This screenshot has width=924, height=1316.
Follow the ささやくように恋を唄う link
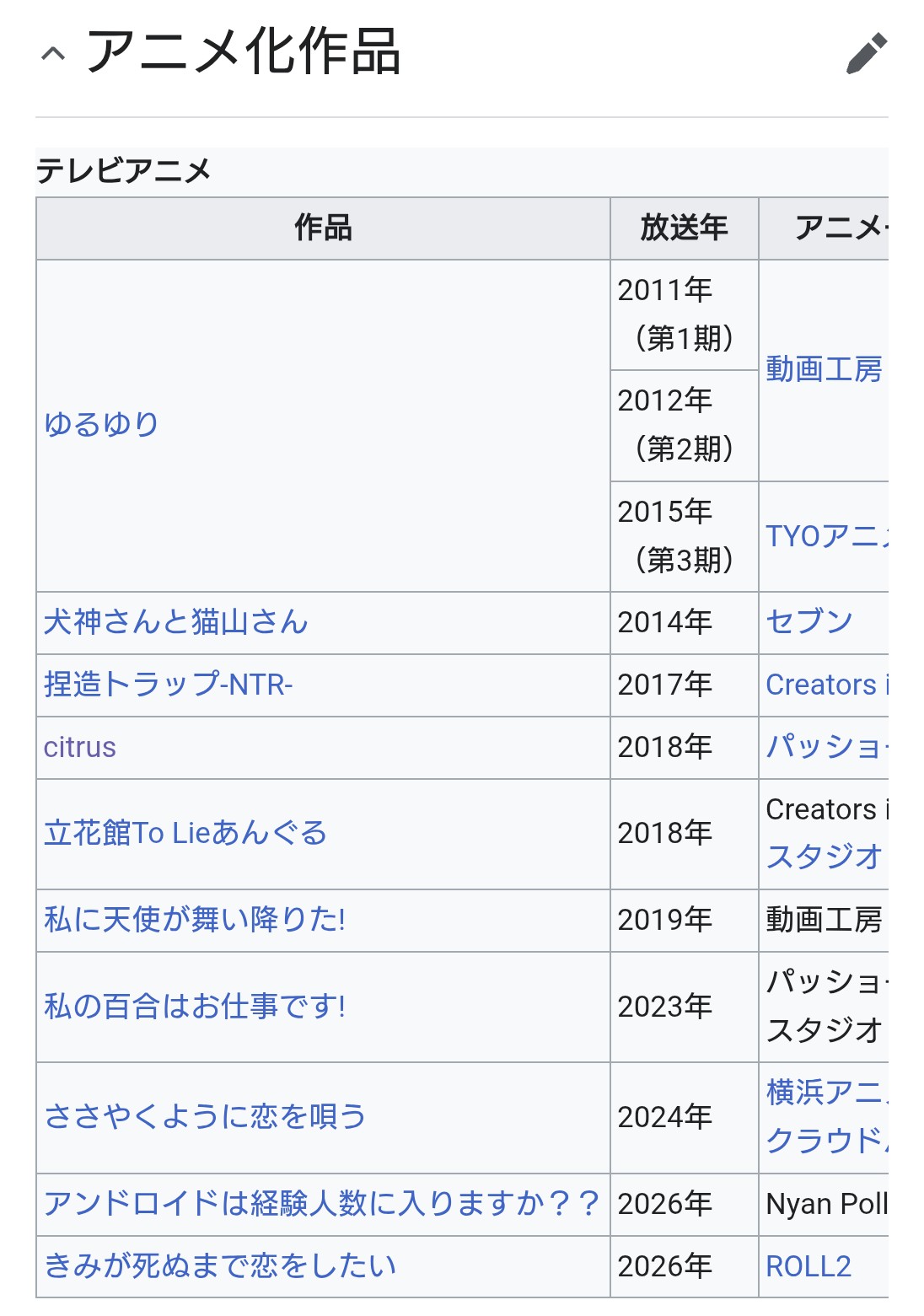(206, 1116)
